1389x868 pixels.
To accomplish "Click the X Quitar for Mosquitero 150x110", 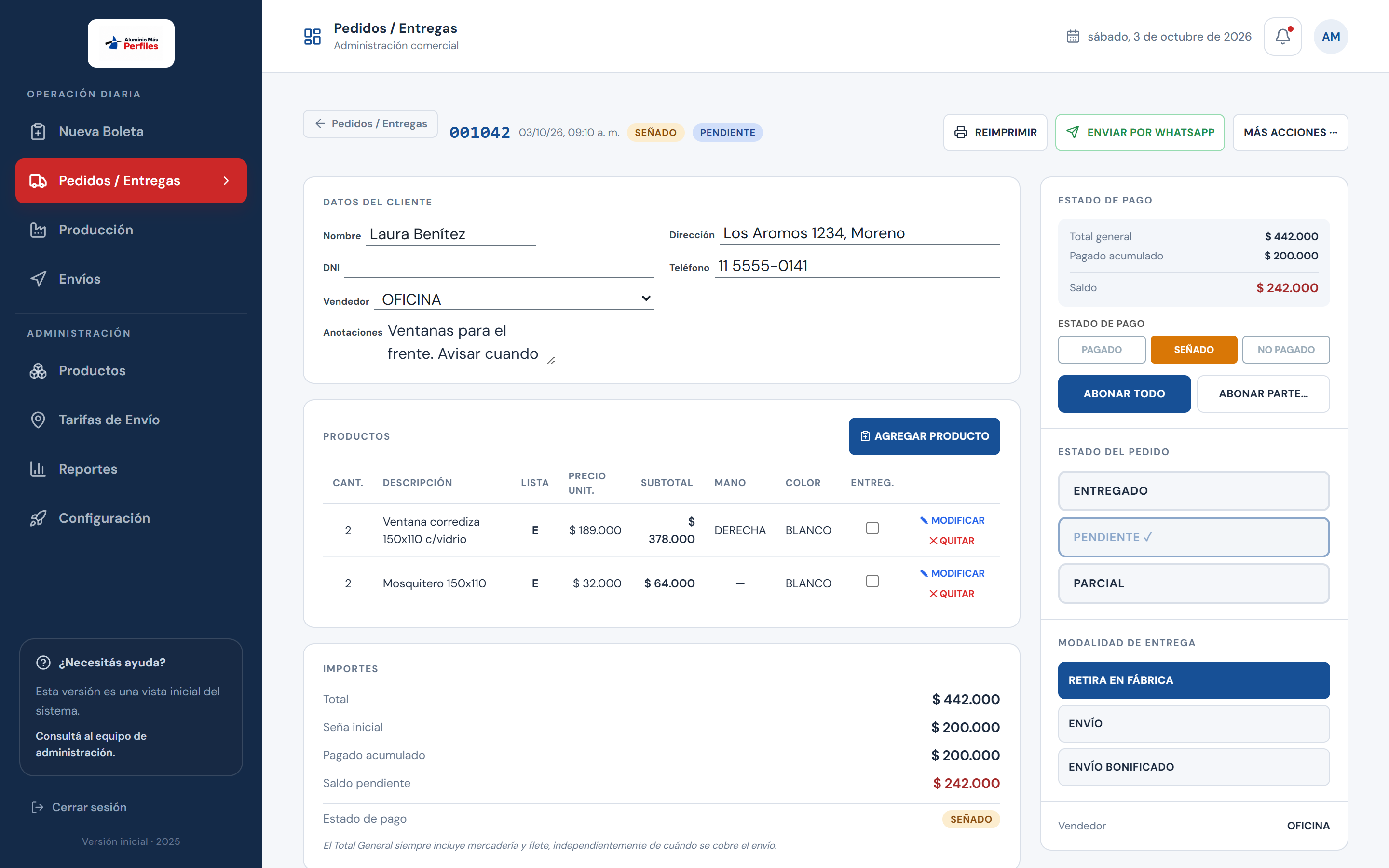I will pos(952,594).
